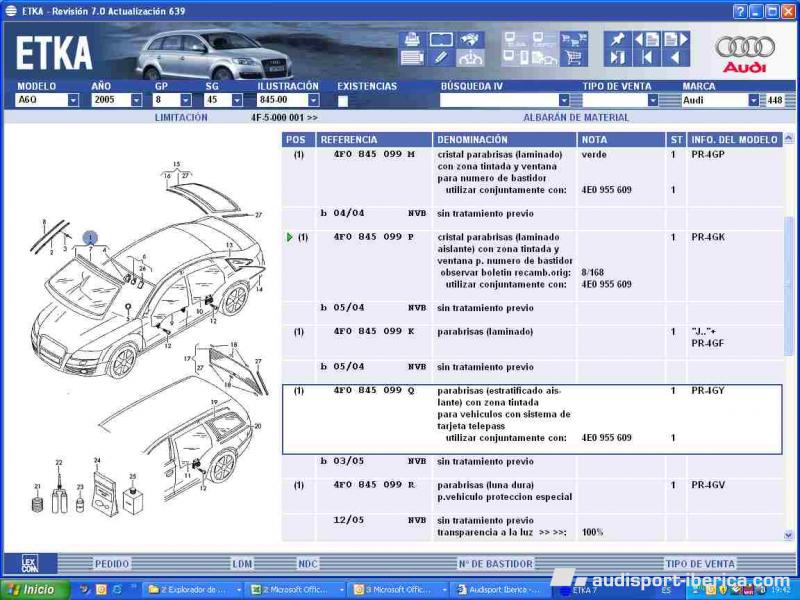Click the 'verde' note cell
This screenshot has width=800, height=600.
[594, 154]
